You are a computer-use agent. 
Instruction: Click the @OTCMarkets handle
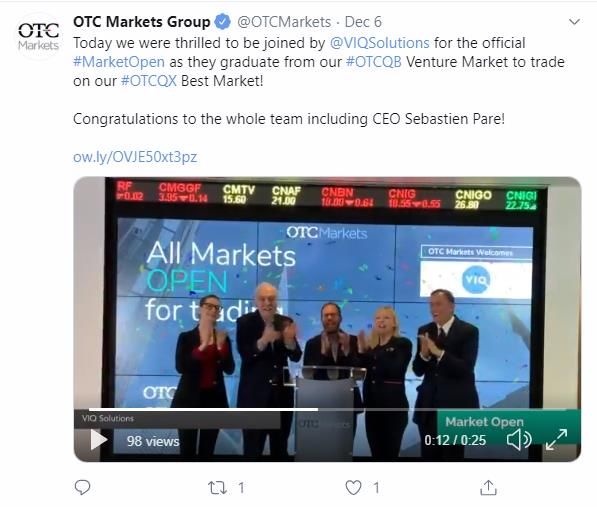284,22
